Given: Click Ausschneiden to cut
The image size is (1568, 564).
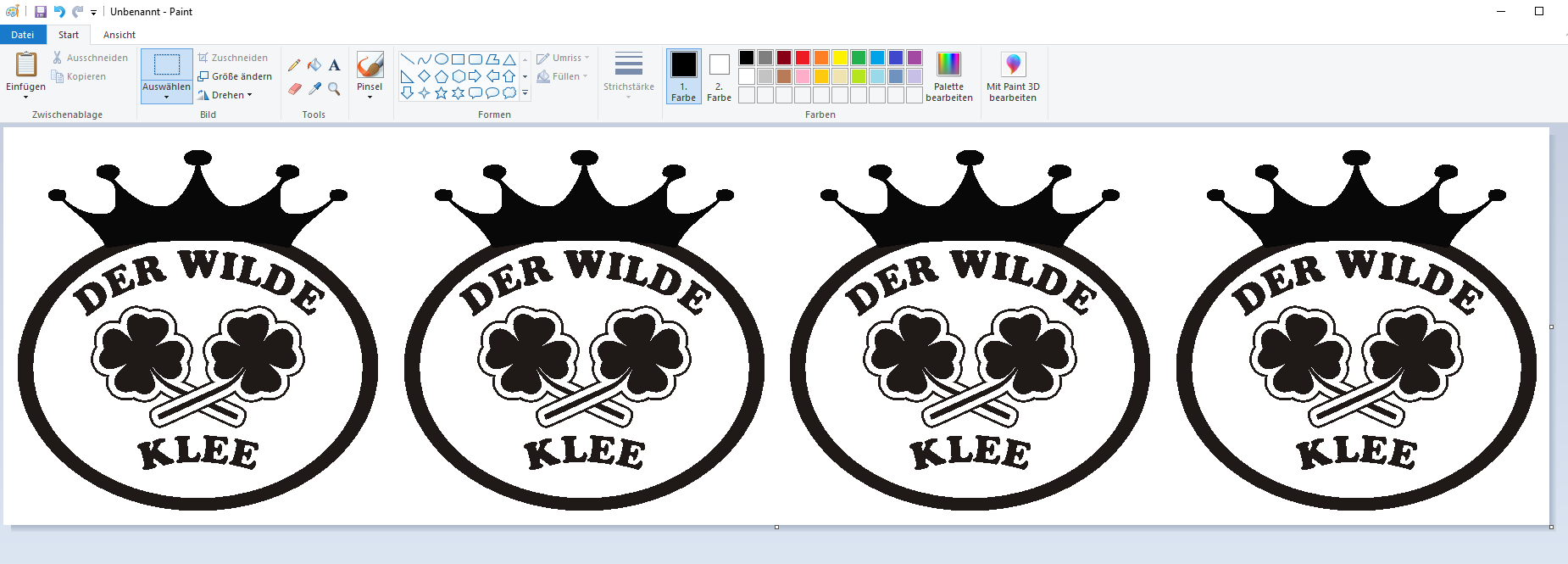Looking at the screenshot, I should click(90, 58).
